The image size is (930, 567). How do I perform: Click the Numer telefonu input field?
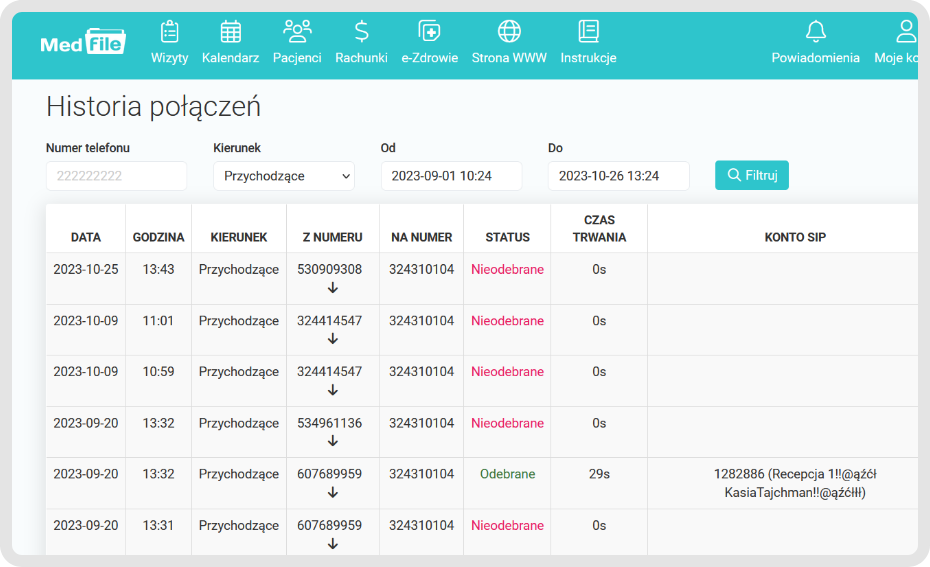pyautogui.click(x=116, y=176)
